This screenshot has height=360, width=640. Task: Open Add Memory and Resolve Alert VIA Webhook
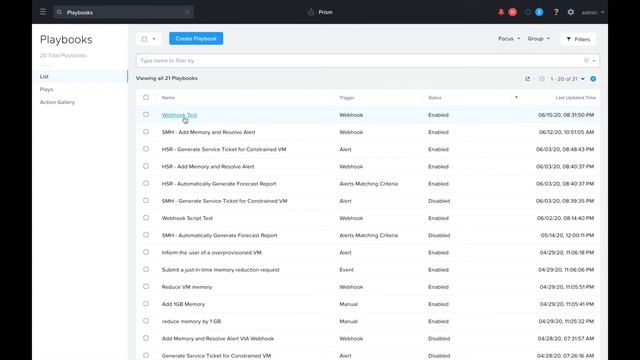[218, 338]
